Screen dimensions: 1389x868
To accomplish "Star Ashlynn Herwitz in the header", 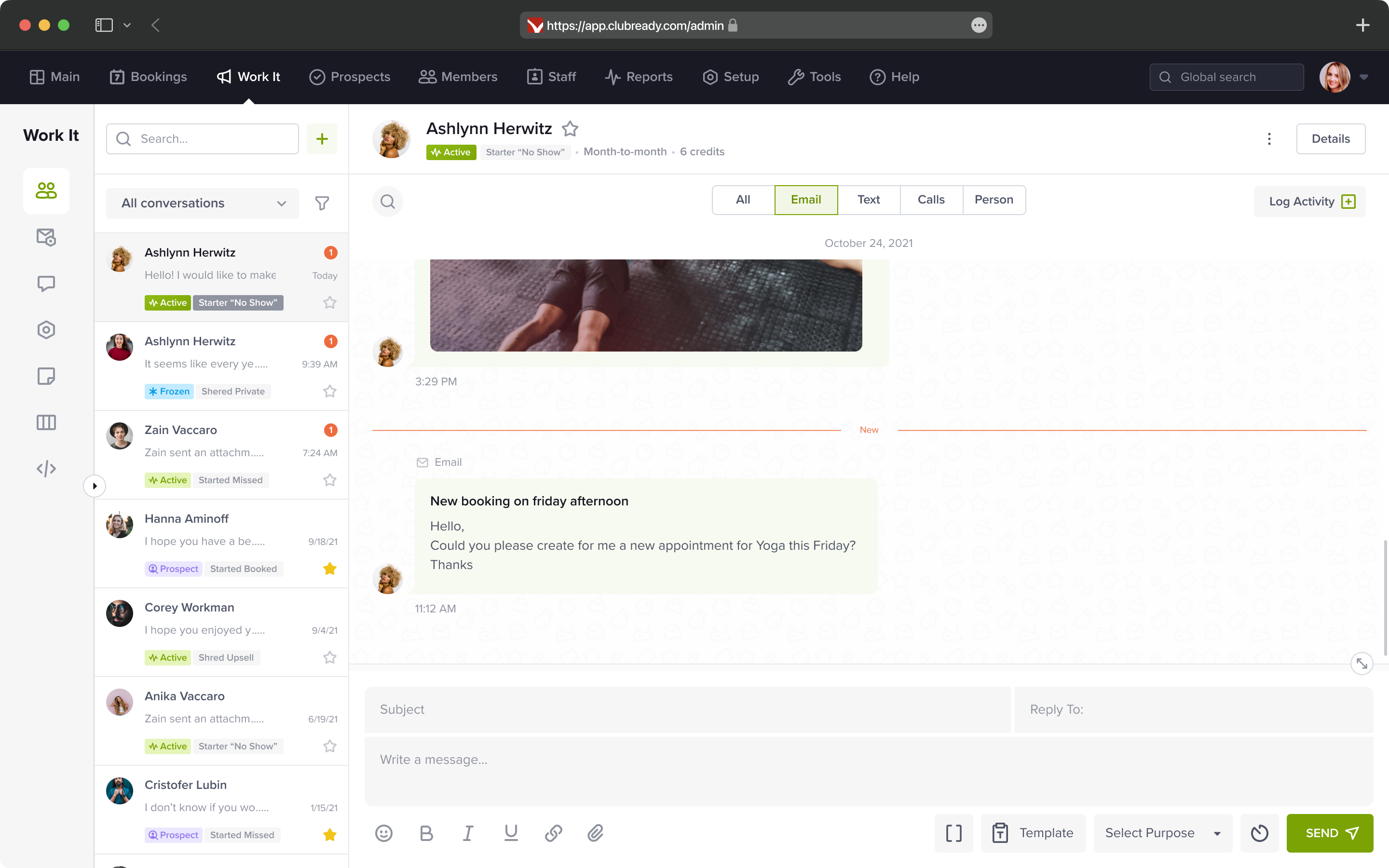I will (x=570, y=129).
